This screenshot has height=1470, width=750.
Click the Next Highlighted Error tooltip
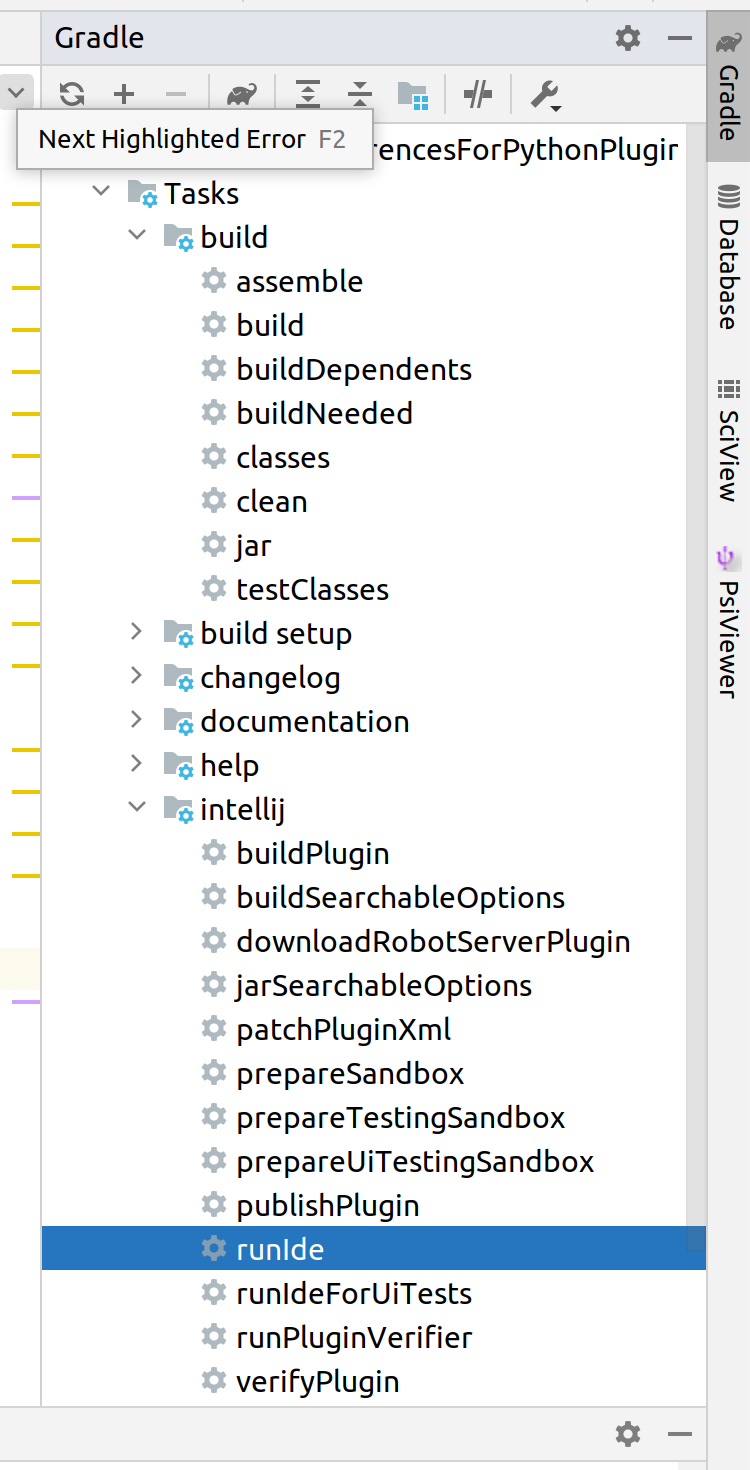[x=196, y=139]
